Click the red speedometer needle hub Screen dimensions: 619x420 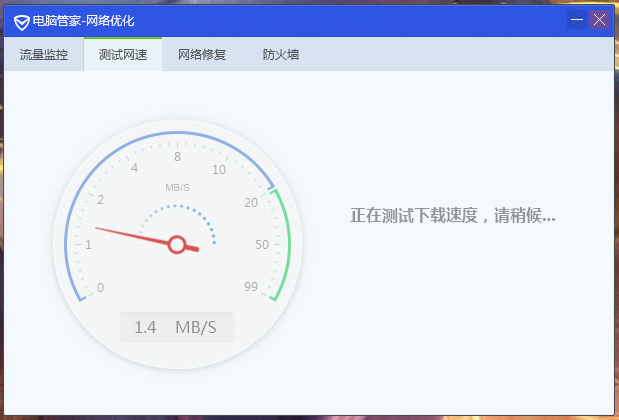tap(177, 244)
